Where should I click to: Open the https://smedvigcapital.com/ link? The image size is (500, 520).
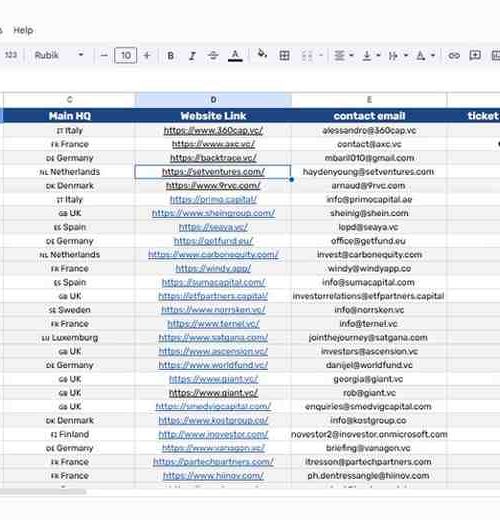(x=213, y=407)
